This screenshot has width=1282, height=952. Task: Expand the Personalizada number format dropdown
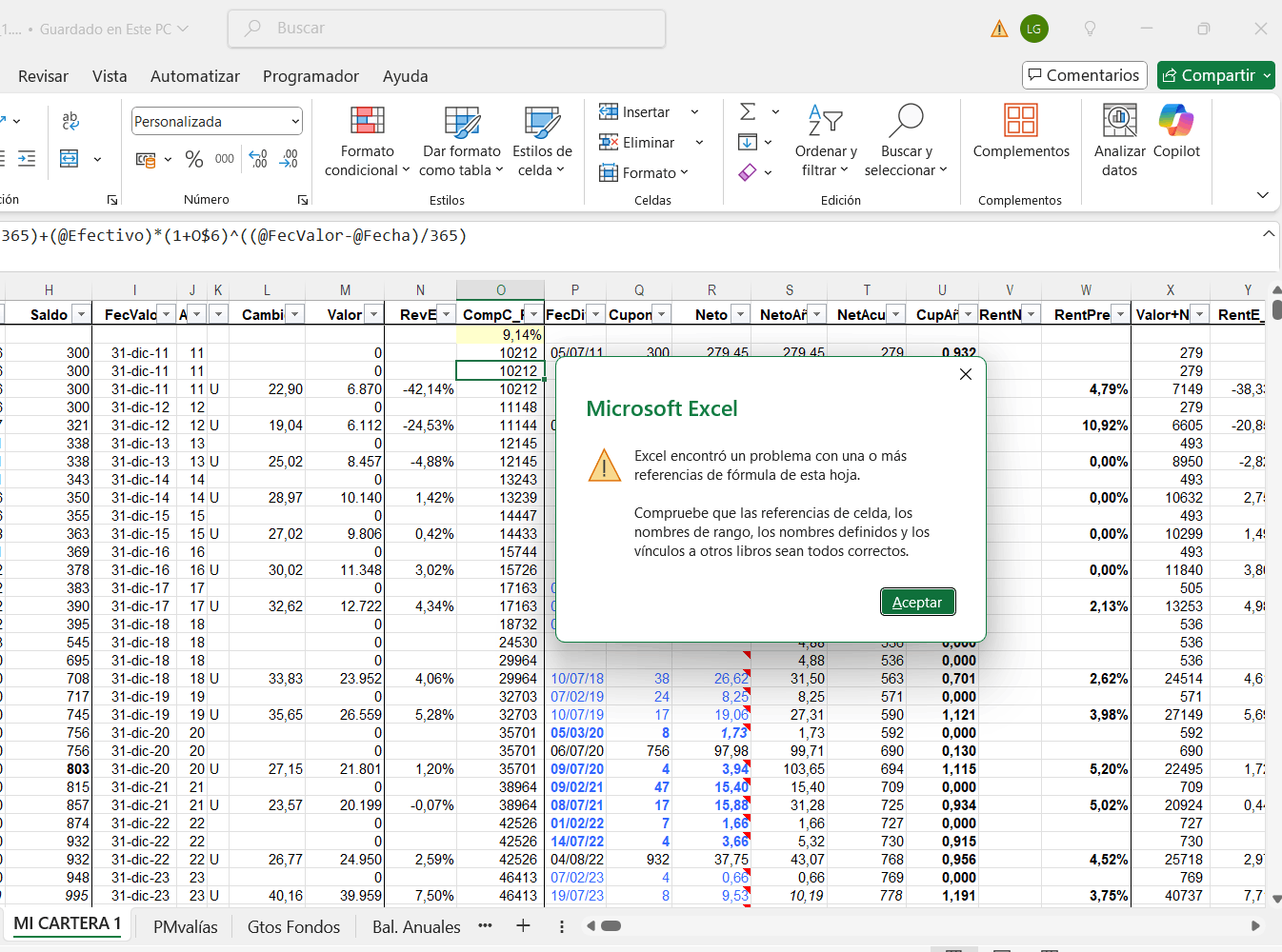tap(295, 122)
